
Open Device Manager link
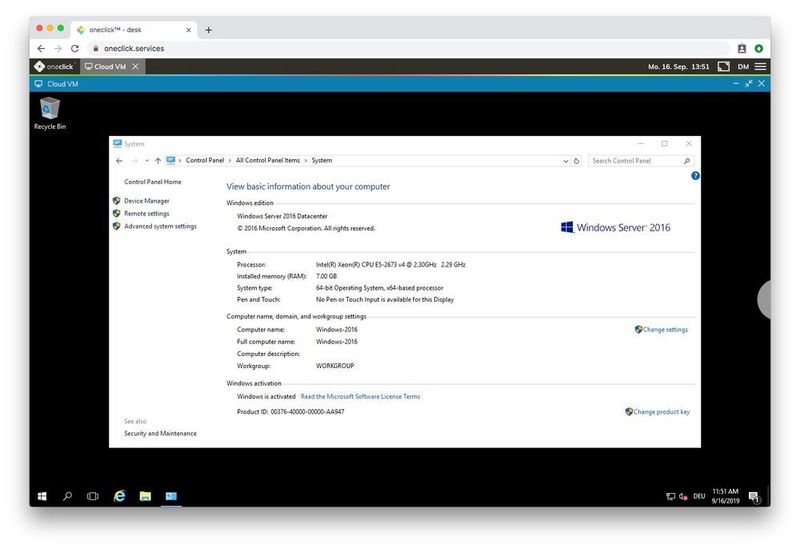pyautogui.click(x=146, y=201)
